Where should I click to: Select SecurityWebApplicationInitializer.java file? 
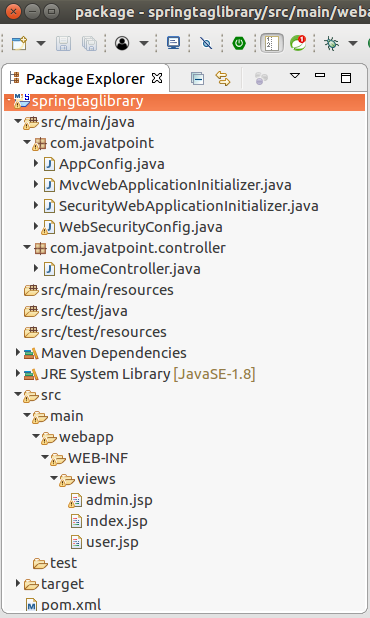[188, 206]
